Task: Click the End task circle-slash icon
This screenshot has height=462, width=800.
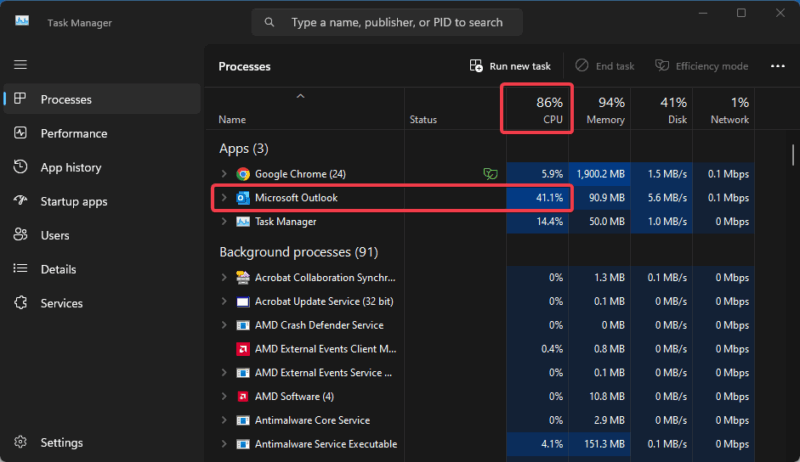Action: [x=582, y=66]
